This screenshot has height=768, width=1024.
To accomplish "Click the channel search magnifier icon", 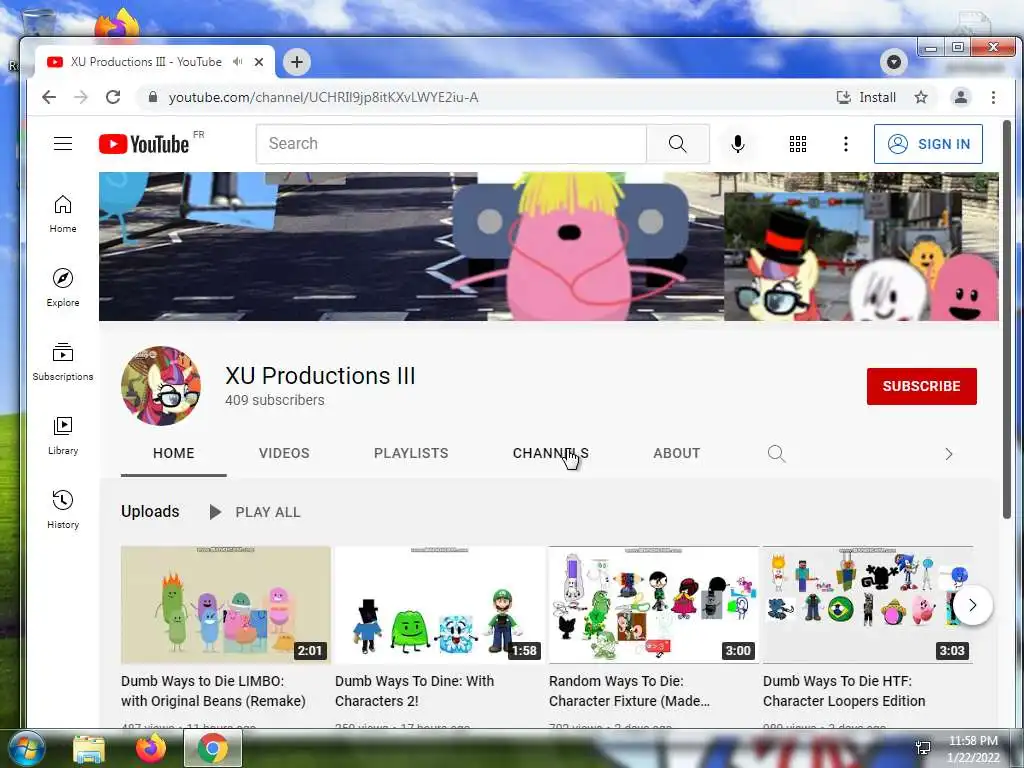I will click(776, 453).
